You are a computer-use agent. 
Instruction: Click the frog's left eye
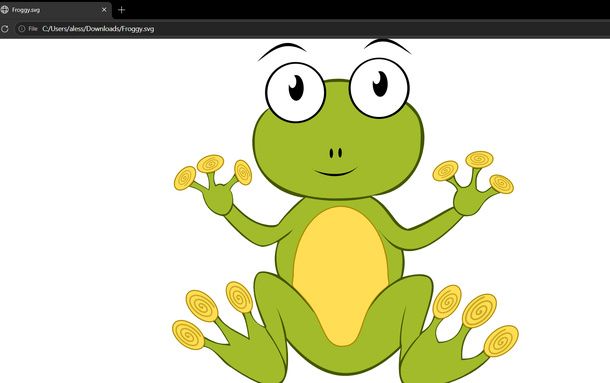click(295, 92)
